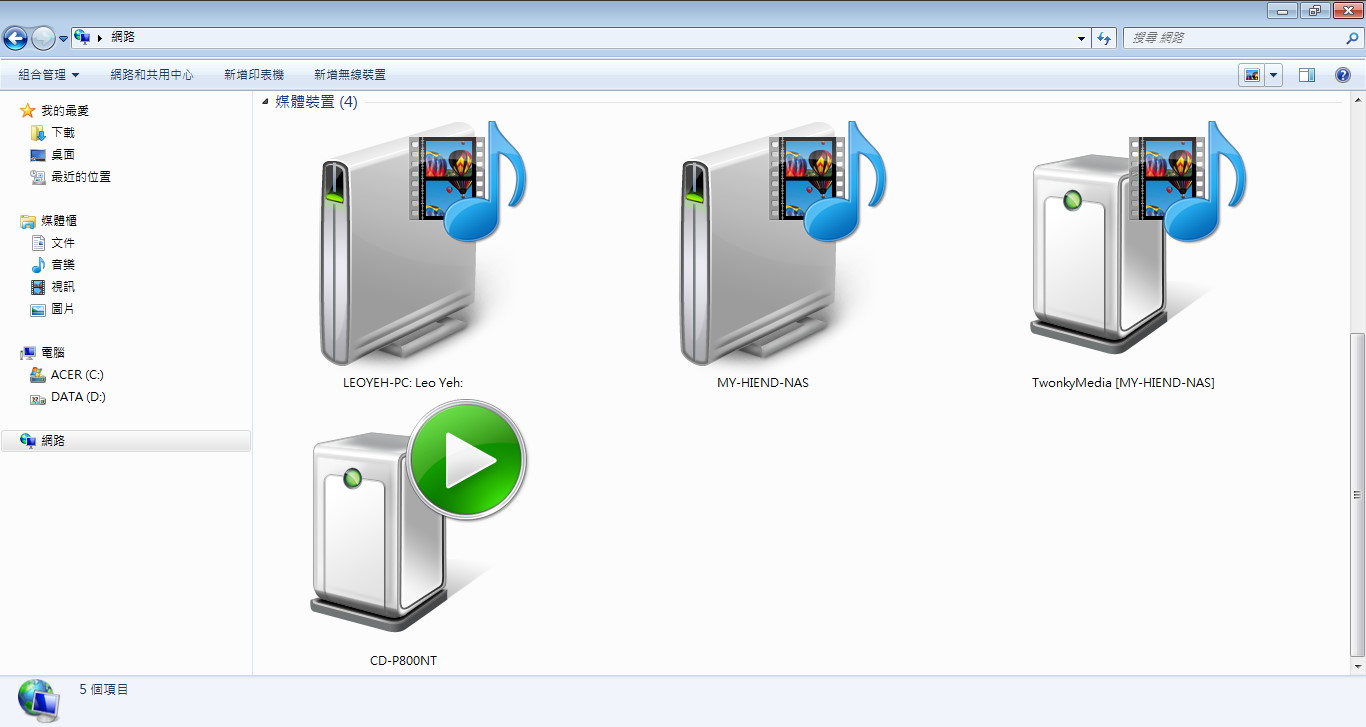
Task: Click the drive icon beside DATA (D:)
Action: click(x=38, y=397)
